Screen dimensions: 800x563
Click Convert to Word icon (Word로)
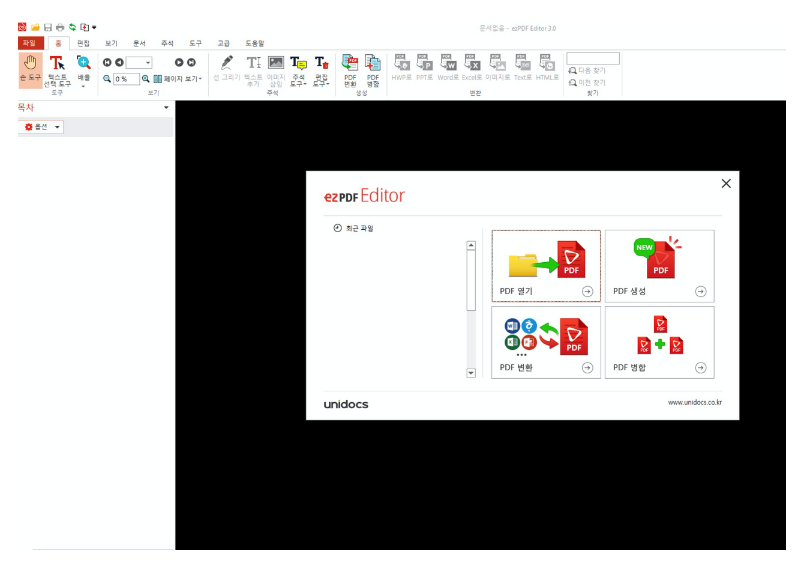click(x=448, y=67)
